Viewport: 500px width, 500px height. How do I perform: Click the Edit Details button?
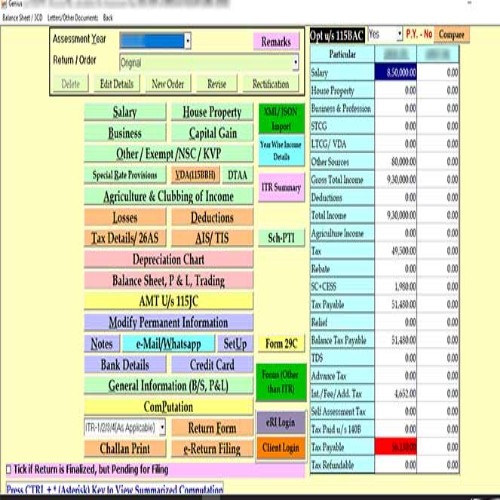point(117,84)
